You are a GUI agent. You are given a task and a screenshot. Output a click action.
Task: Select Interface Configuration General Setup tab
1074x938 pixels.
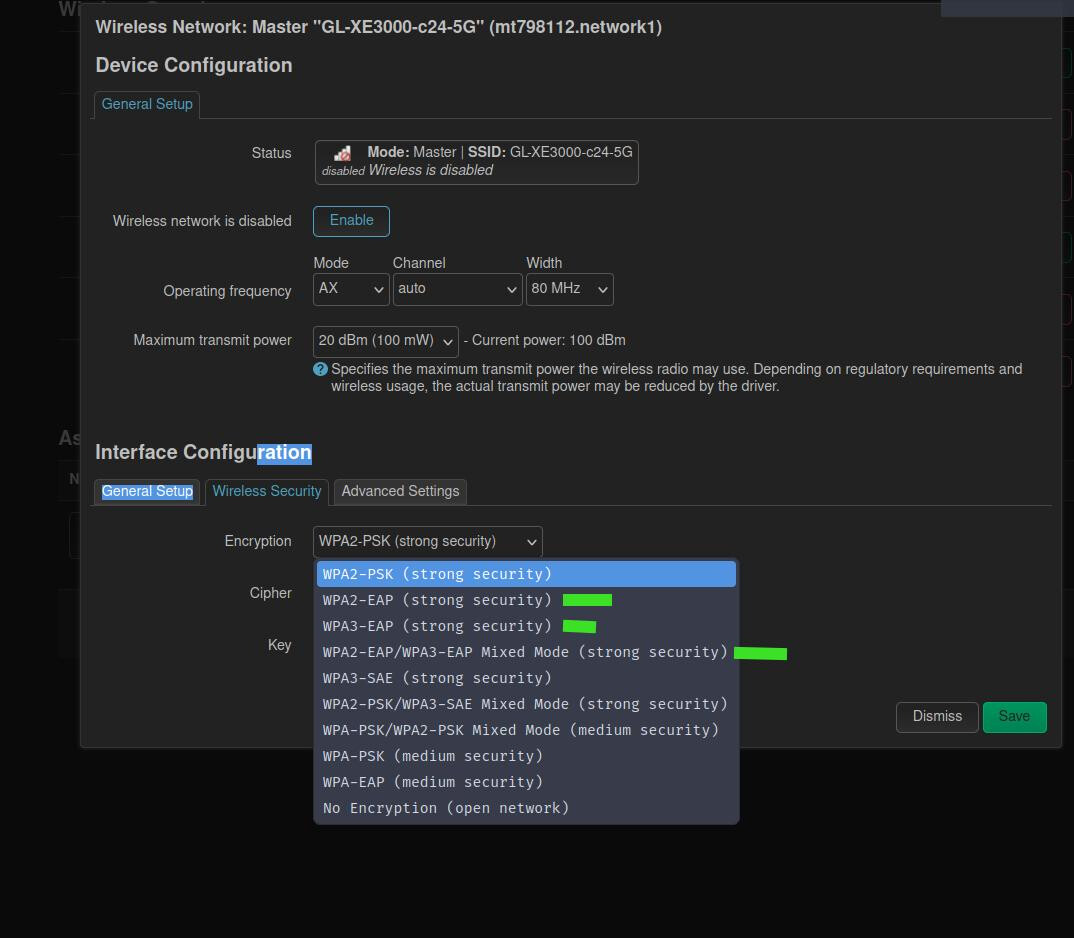tap(147, 491)
